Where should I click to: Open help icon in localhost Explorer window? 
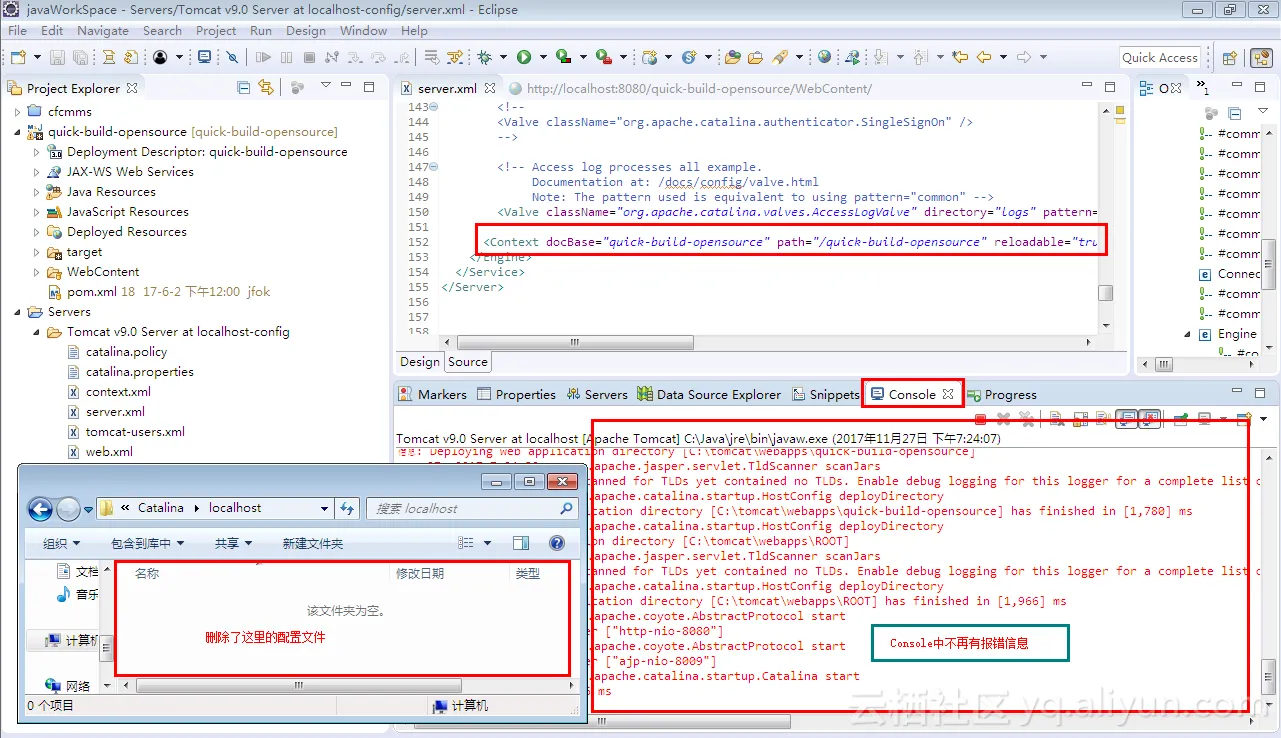(557, 543)
